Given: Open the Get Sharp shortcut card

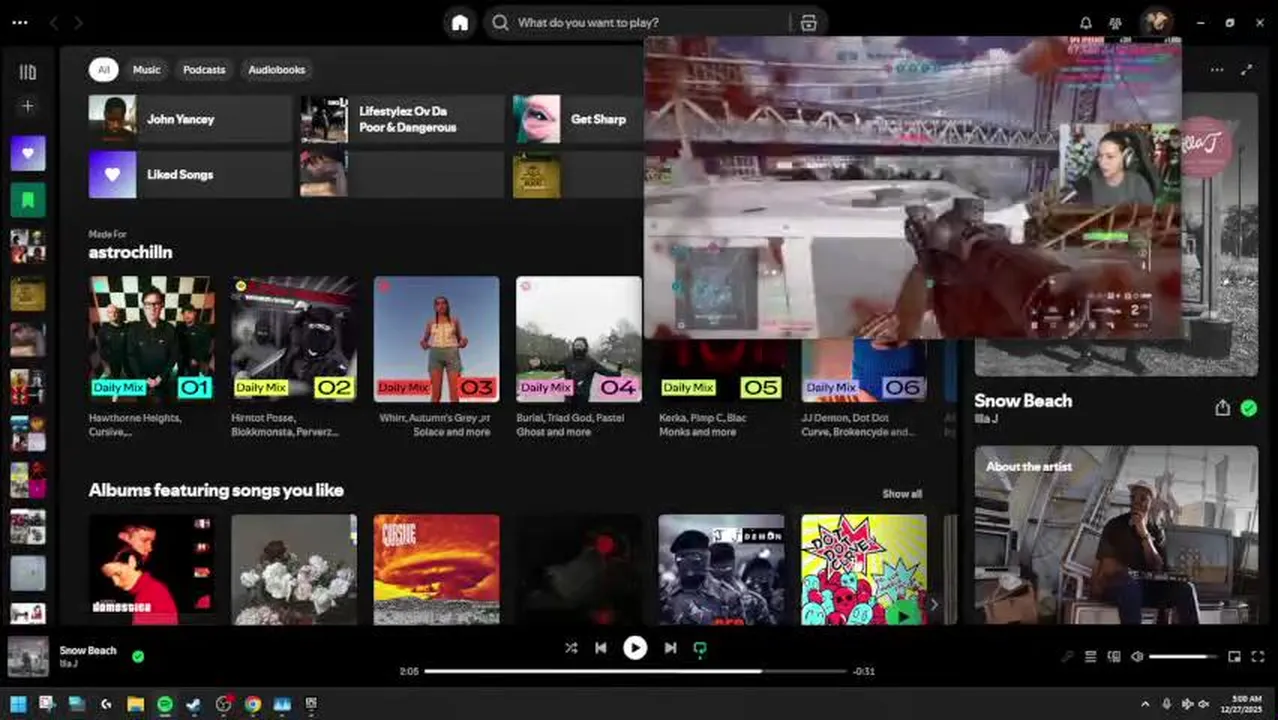Looking at the screenshot, I should pyautogui.click(x=578, y=119).
